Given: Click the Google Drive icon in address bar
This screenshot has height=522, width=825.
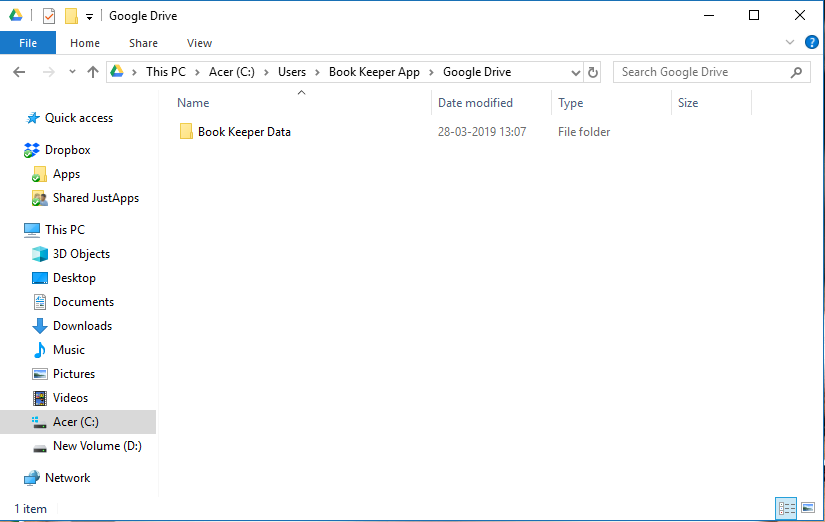Looking at the screenshot, I should [x=117, y=71].
